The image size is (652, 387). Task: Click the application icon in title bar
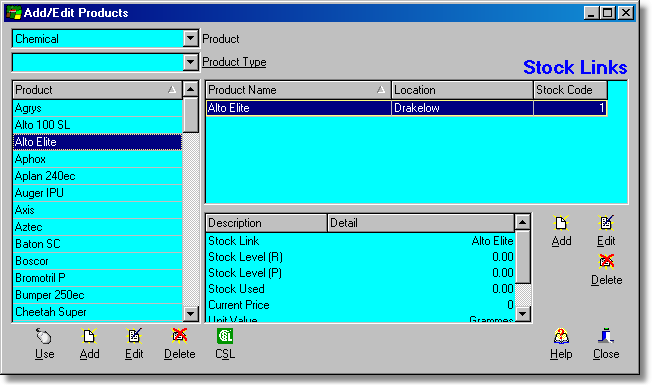[x=13, y=12]
